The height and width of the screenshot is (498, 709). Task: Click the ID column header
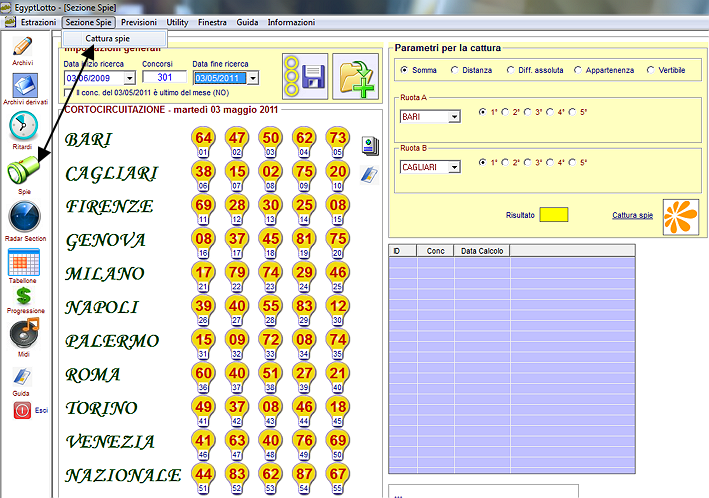402,251
